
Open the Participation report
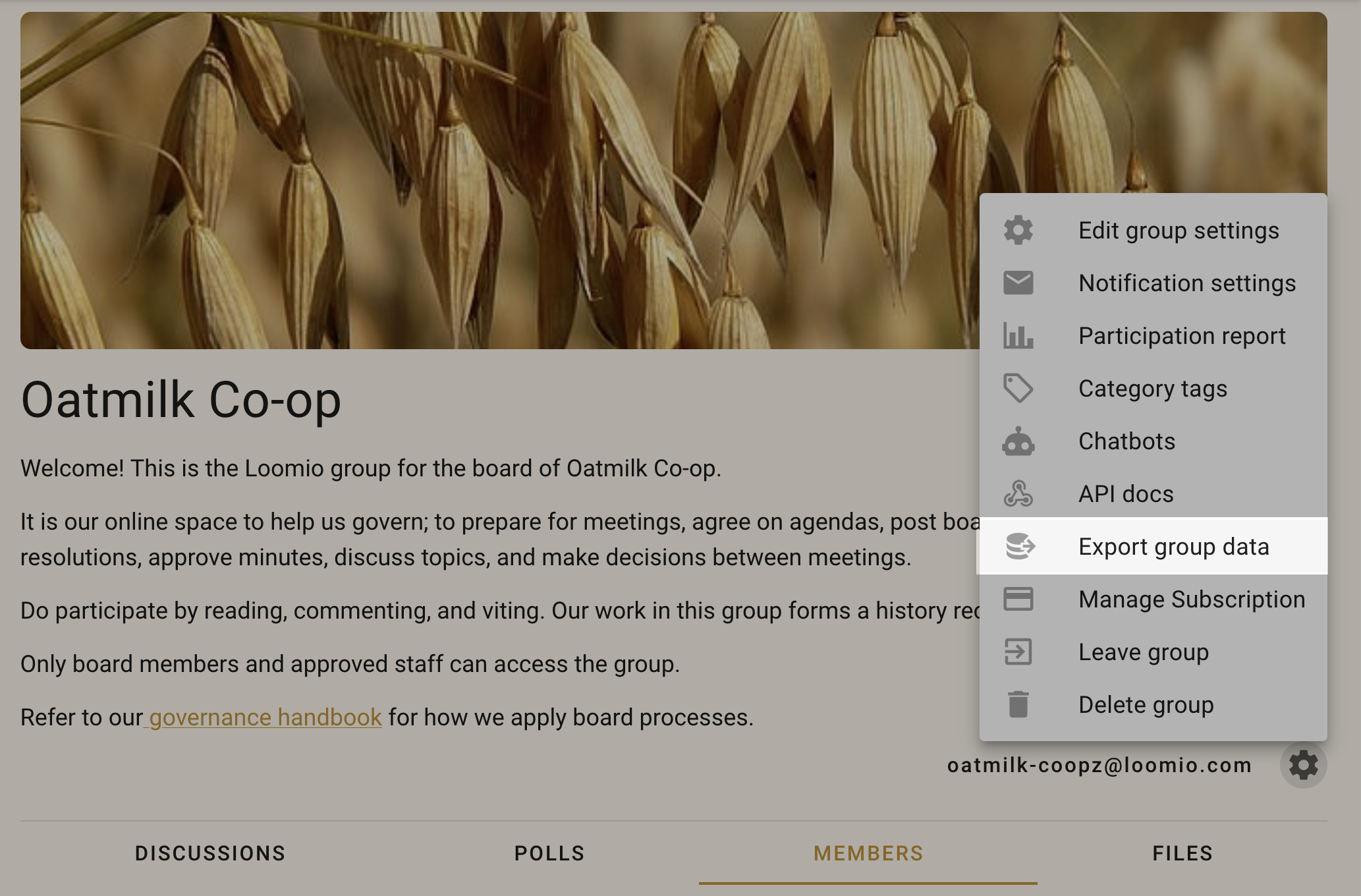click(1153, 335)
